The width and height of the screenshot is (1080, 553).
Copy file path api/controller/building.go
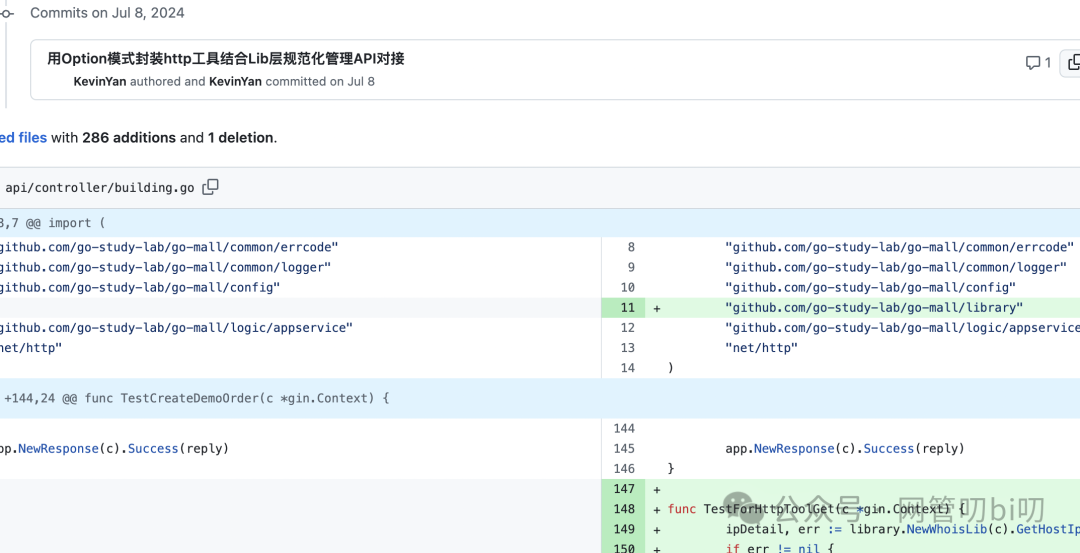coord(210,187)
